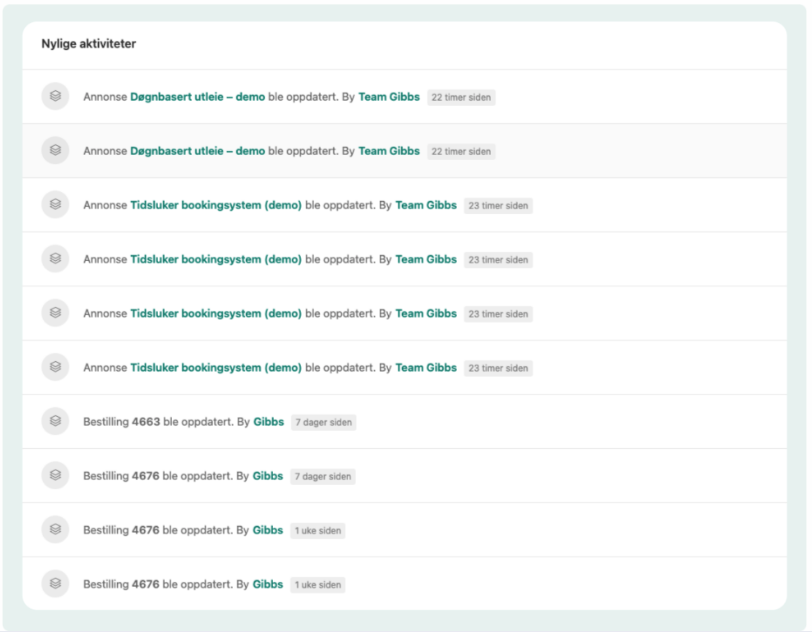The width and height of the screenshot is (812, 634).
Task: Click the layers icon in the highlighted second row
Action: click(55, 151)
